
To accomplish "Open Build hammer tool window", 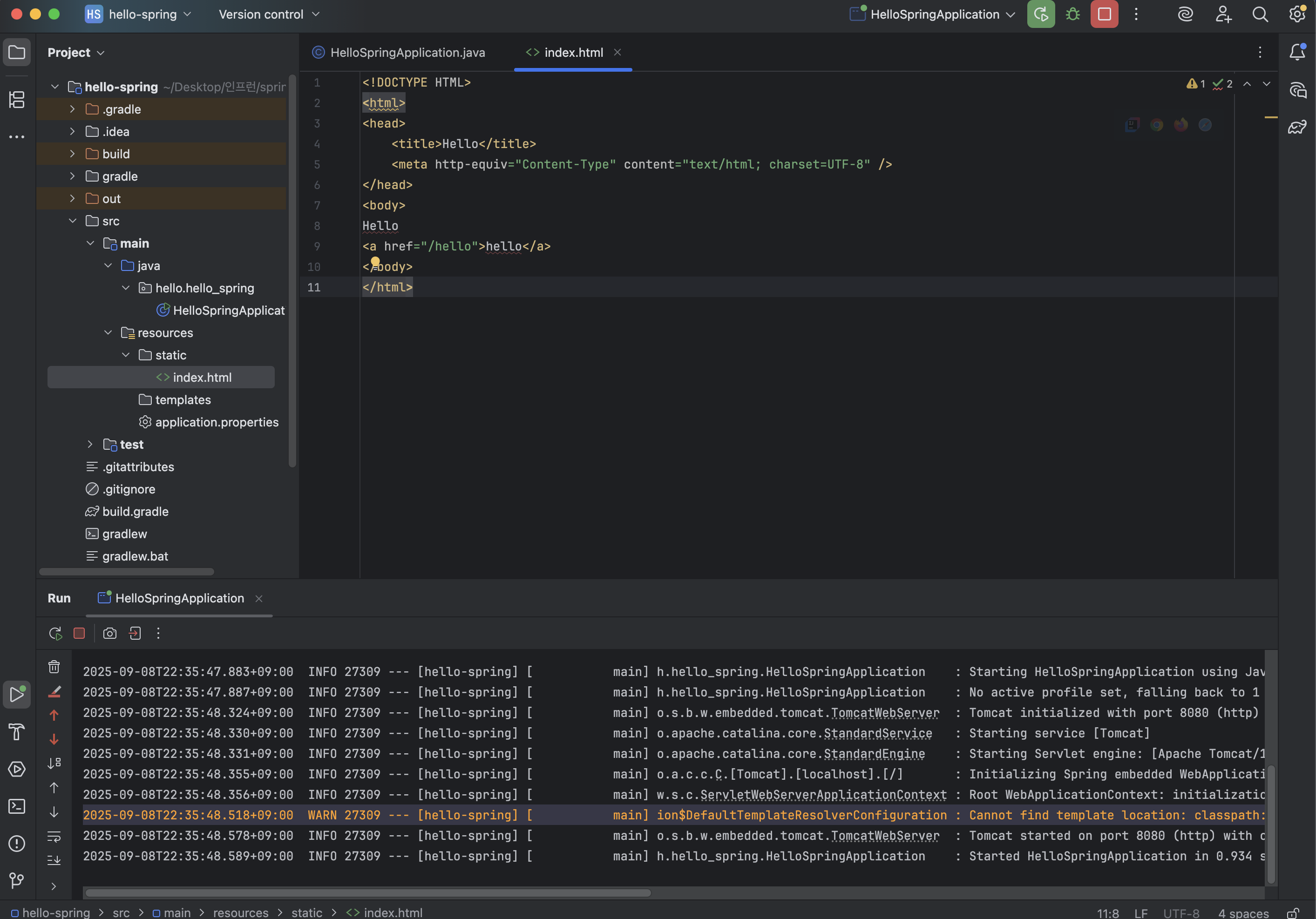I will coord(17,732).
